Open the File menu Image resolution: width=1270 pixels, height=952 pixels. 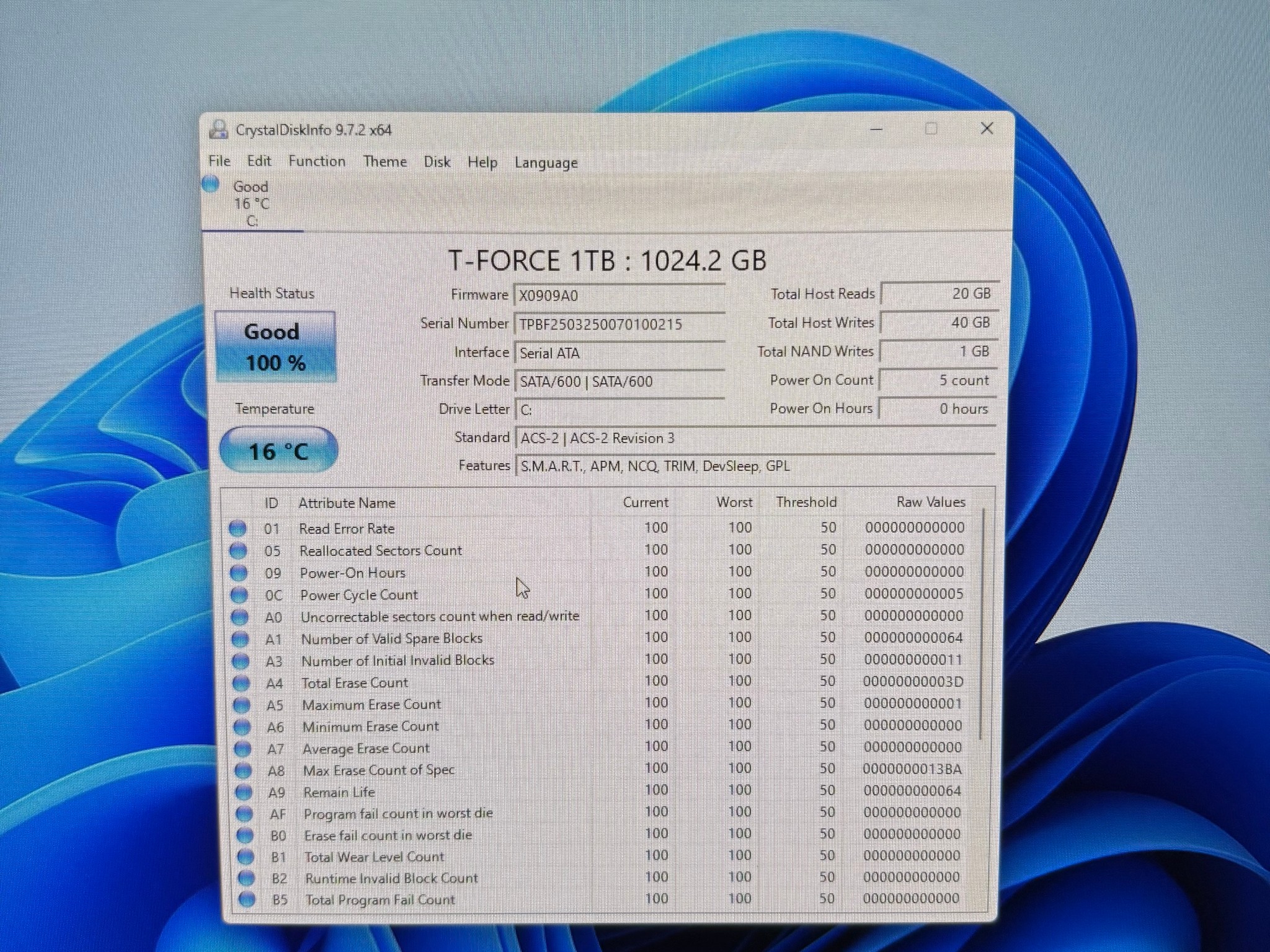click(220, 161)
